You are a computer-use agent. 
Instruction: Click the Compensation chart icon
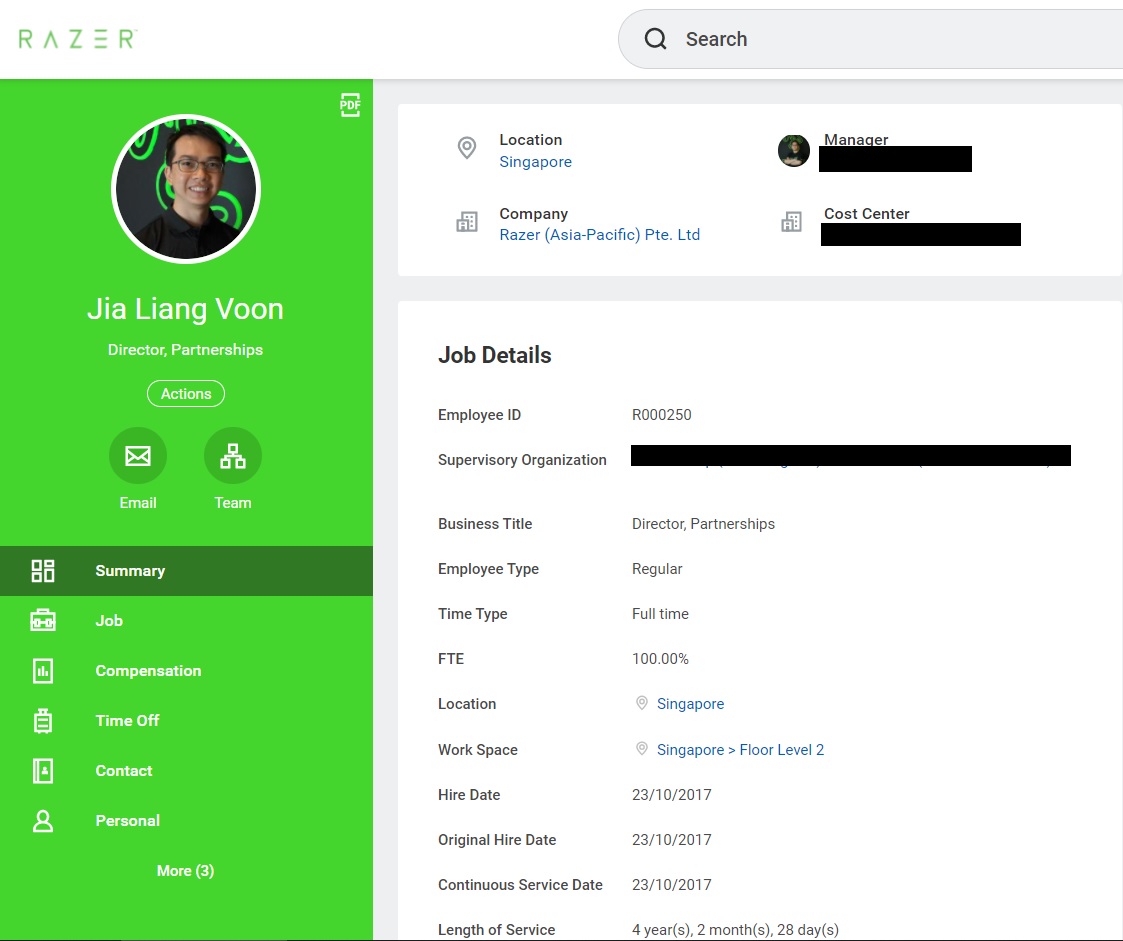point(43,671)
